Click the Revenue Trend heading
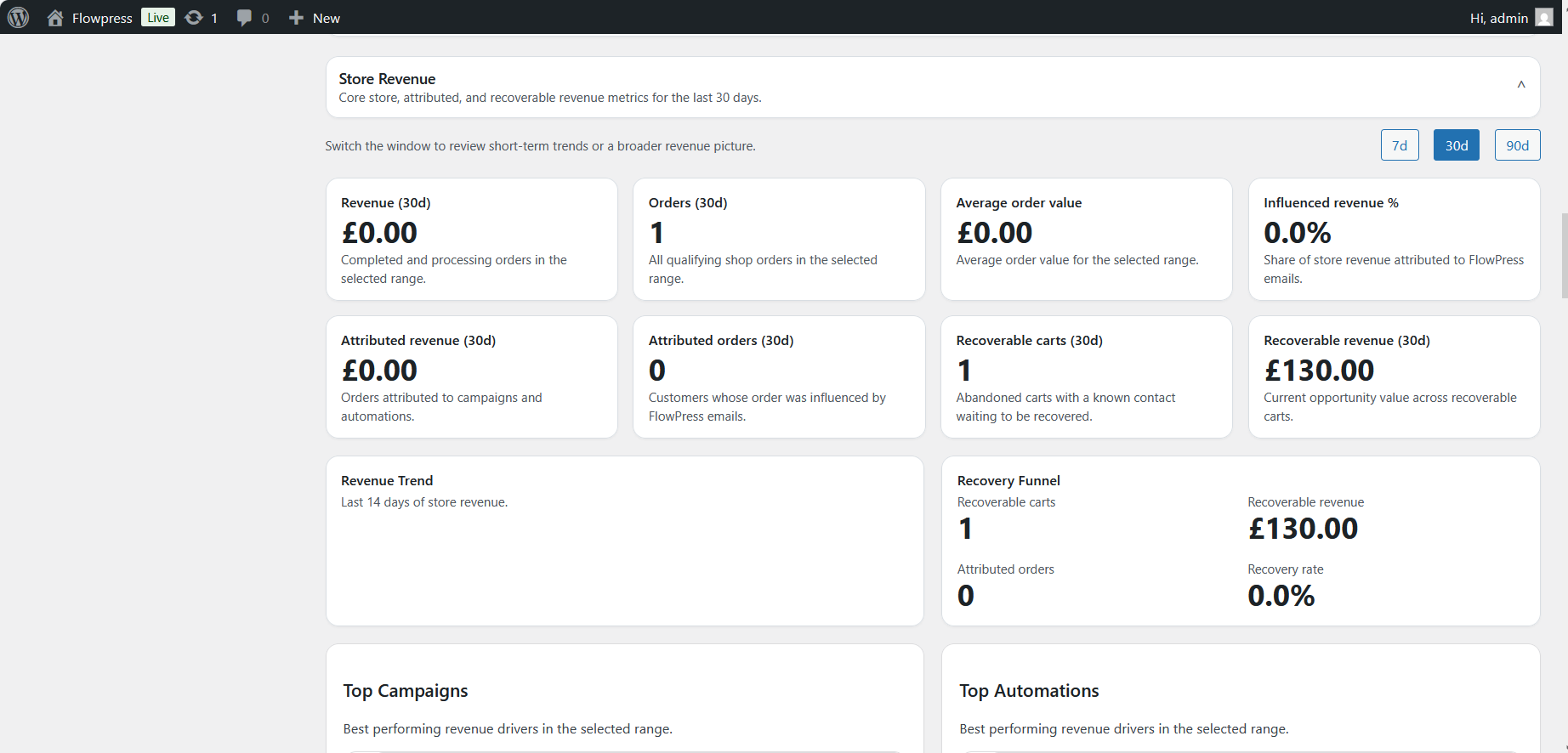 point(387,481)
